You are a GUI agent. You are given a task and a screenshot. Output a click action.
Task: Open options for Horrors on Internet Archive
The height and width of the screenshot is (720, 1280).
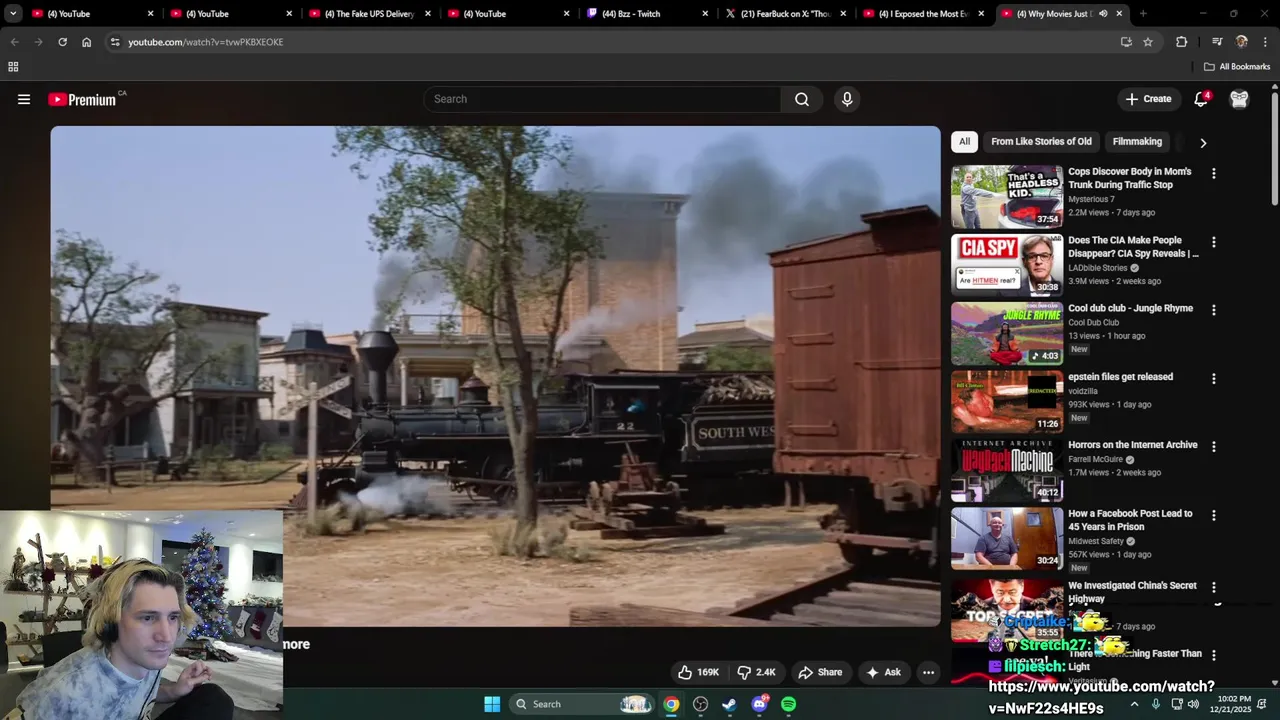(1213, 447)
